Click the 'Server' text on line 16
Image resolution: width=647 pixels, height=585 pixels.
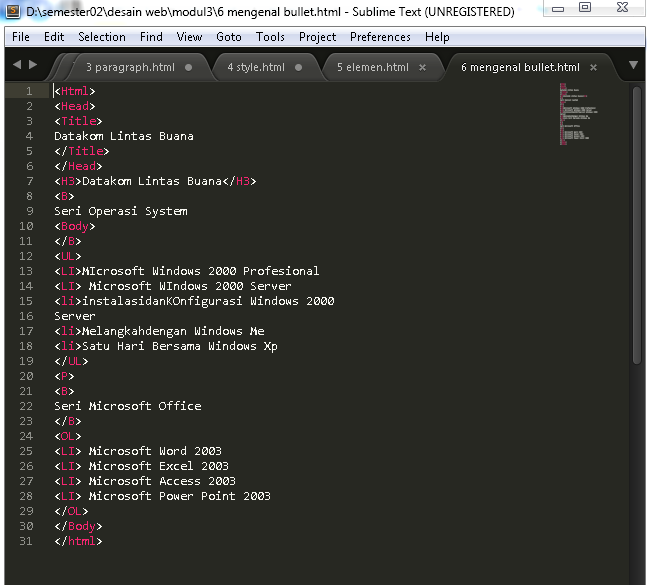click(x=75, y=316)
